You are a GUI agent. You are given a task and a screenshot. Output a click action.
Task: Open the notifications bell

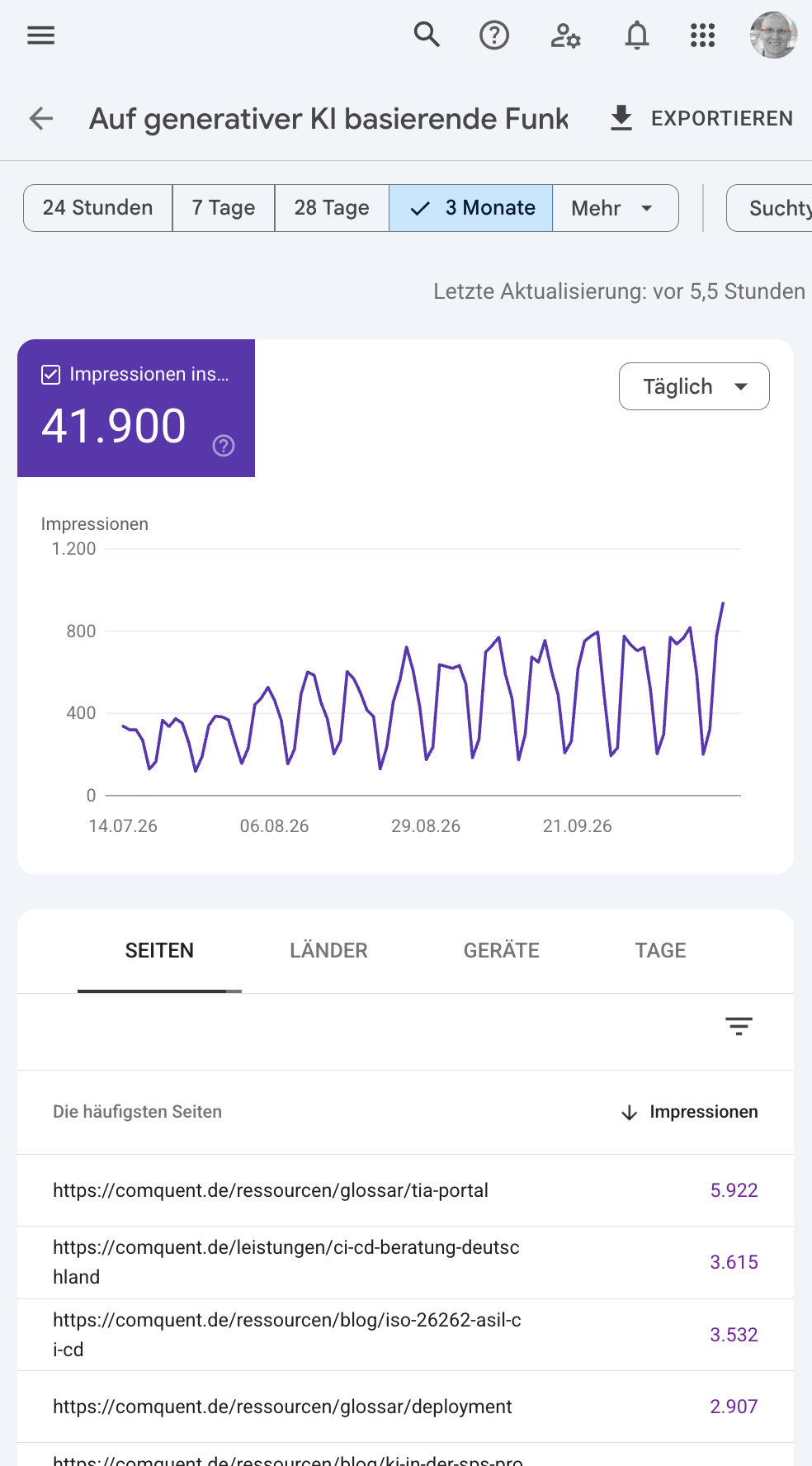pos(637,35)
